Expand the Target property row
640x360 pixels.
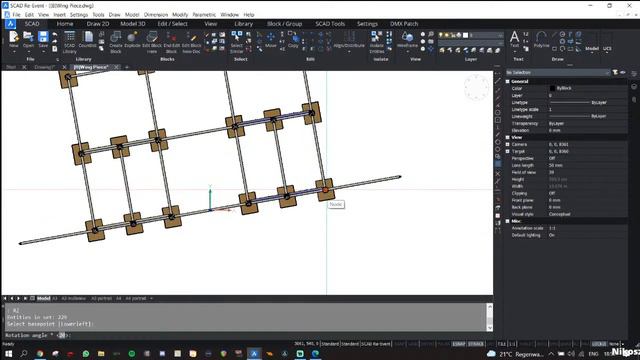(508, 151)
